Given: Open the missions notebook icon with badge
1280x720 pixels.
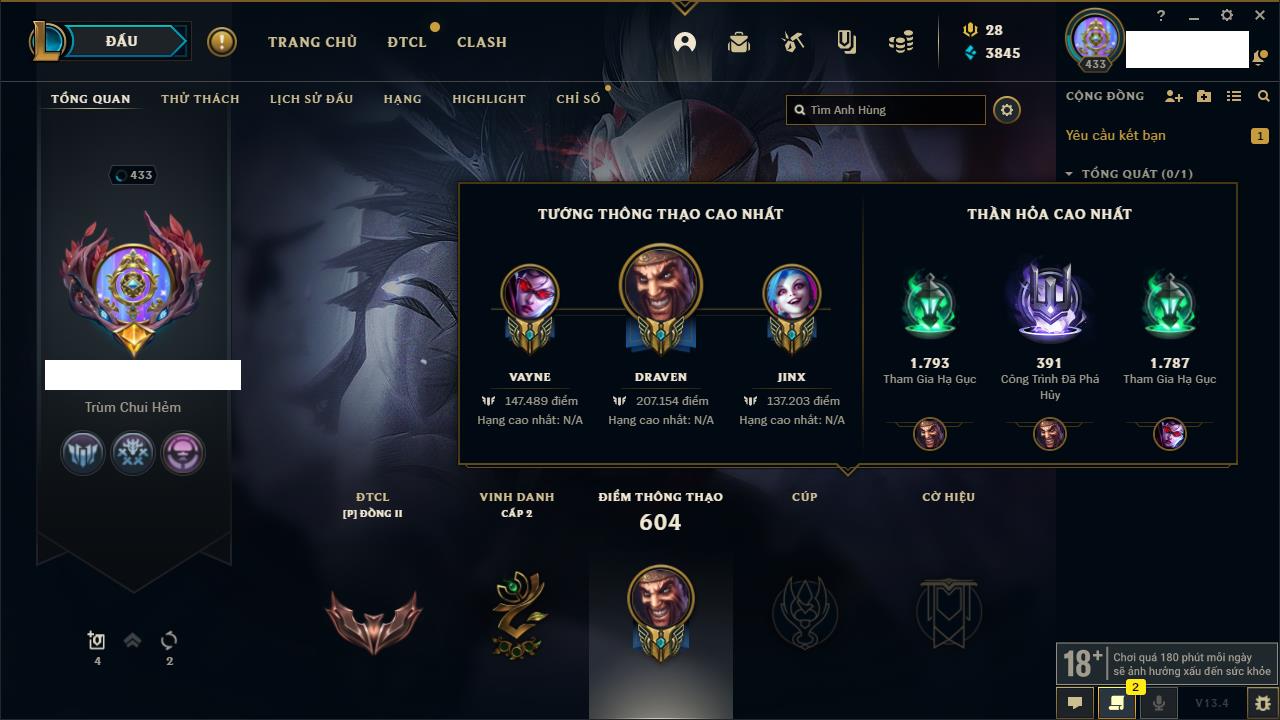Looking at the screenshot, I should tap(1116, 703).
